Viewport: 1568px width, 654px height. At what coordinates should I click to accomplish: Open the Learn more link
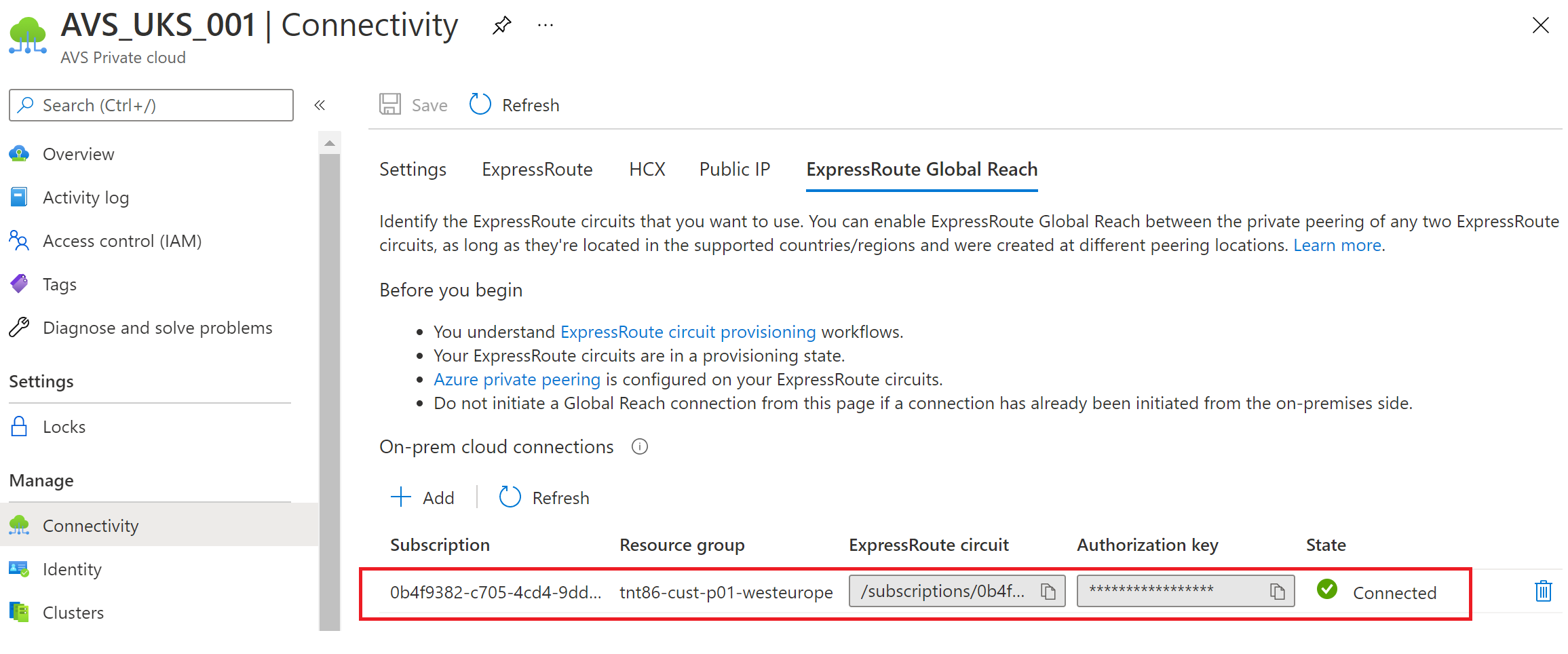pos(1337,245)
